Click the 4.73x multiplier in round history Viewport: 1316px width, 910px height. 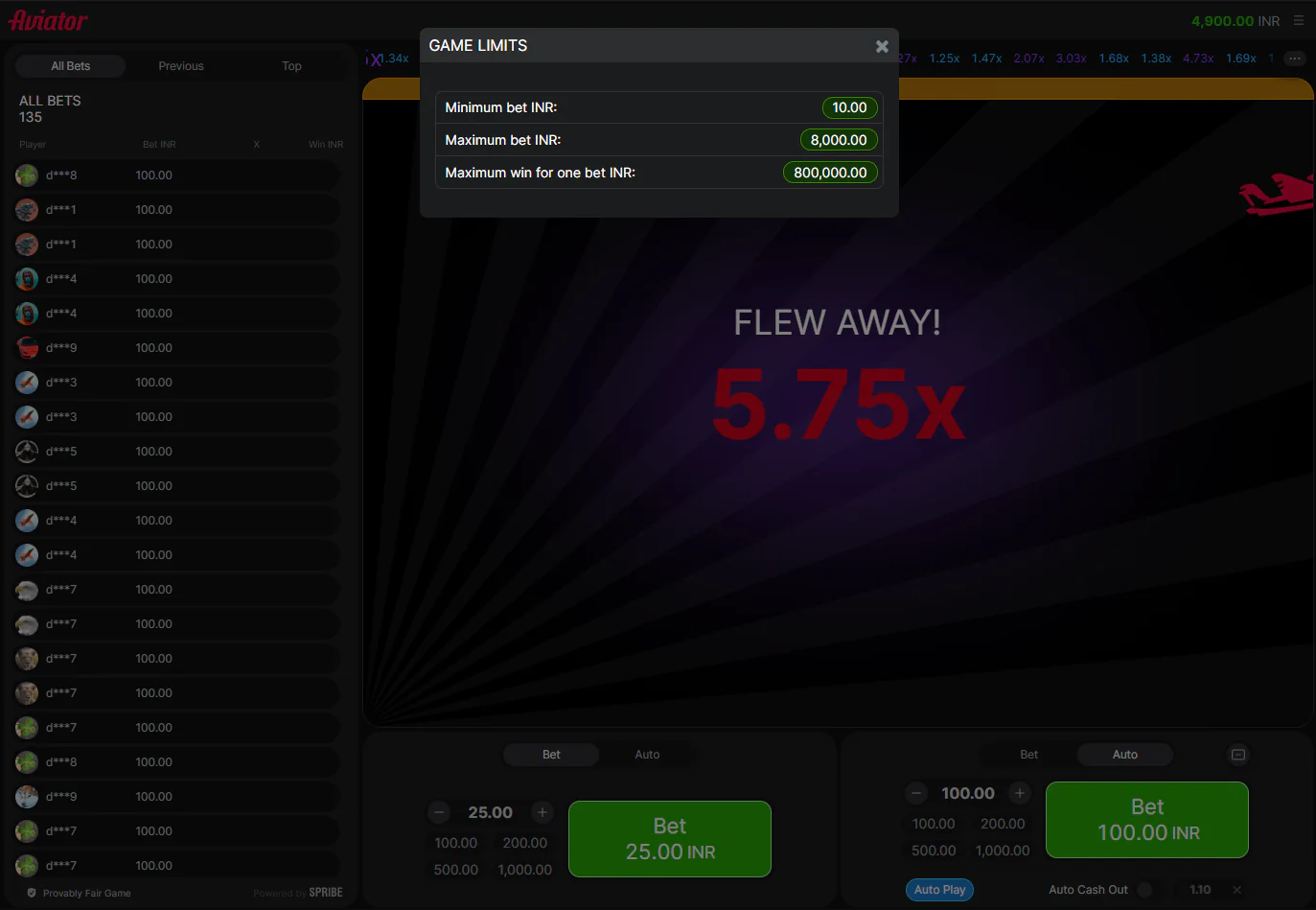(x=1198, y=58)
